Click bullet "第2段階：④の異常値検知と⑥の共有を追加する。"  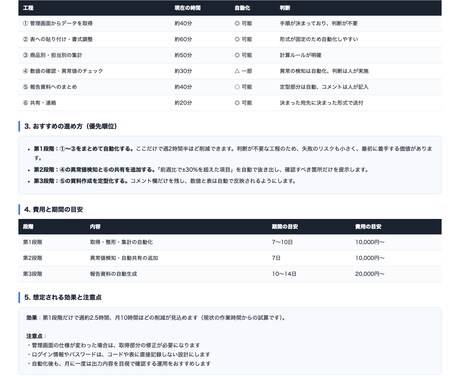(x=94, y=169)
